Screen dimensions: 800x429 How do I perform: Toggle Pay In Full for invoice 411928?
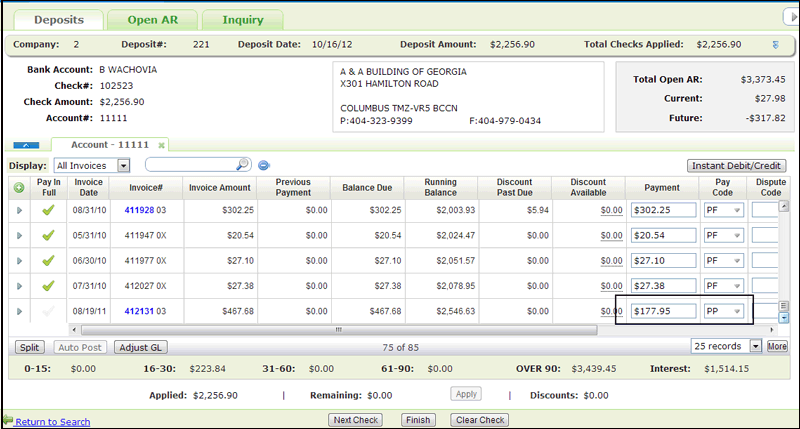tap(48, 210)
